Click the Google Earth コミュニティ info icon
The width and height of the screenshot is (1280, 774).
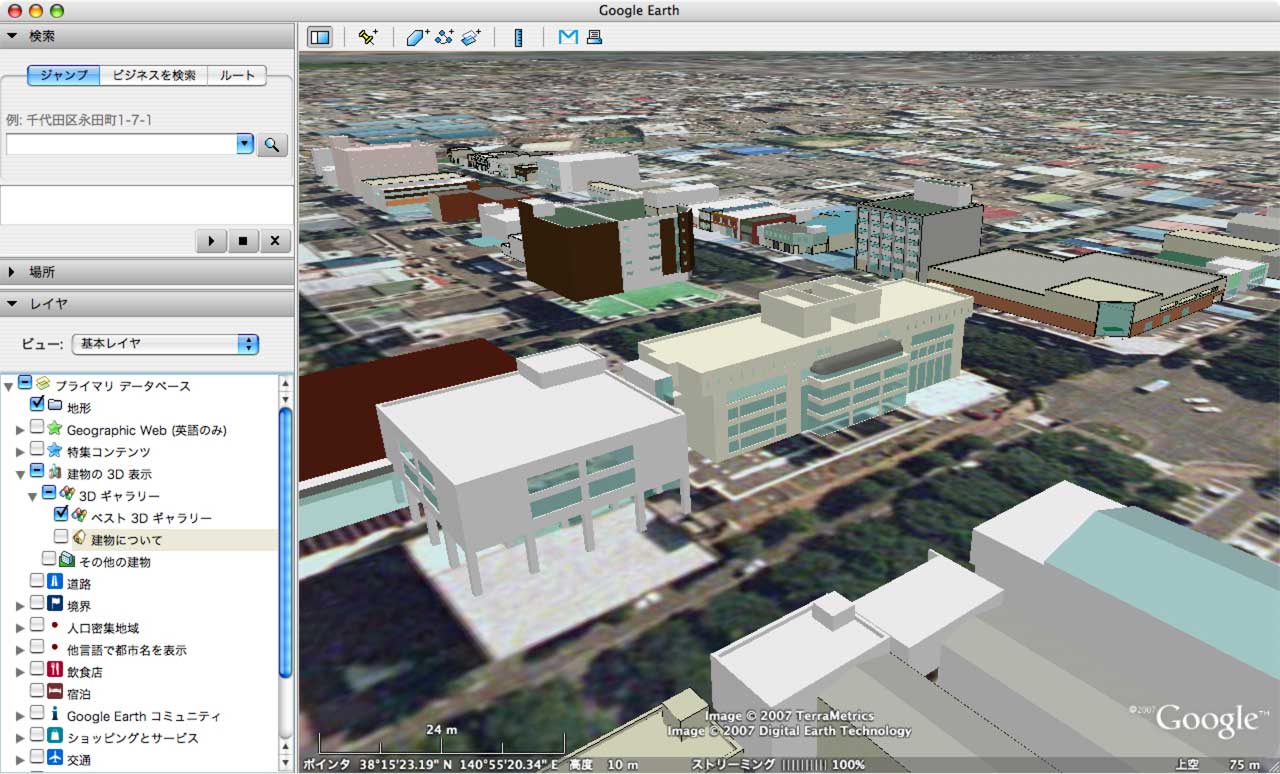(54, 714)
